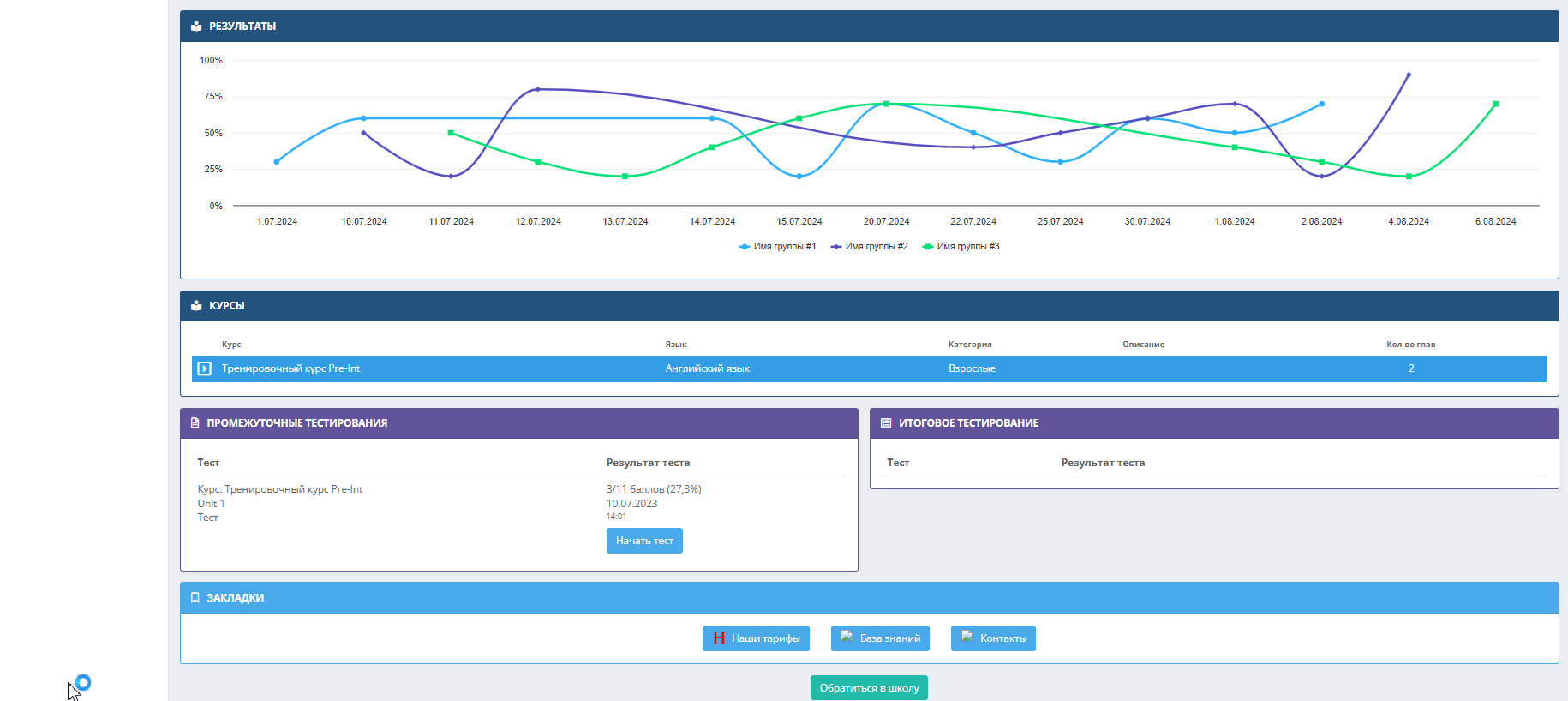Click the Английский язык cell
The height and width of the screenshot is (701, 1568).
click(x=707, y=368)
